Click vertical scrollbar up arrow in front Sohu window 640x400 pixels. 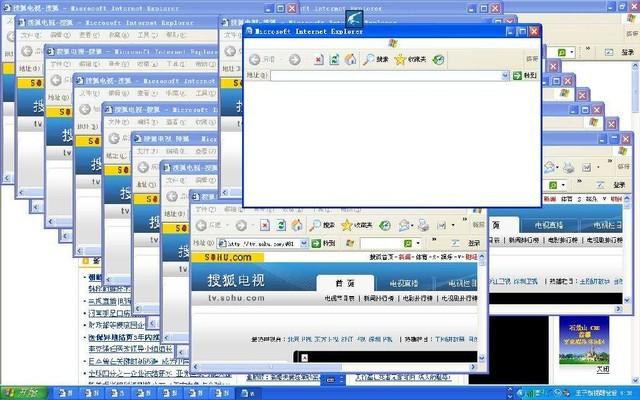[x=482, y=257]
